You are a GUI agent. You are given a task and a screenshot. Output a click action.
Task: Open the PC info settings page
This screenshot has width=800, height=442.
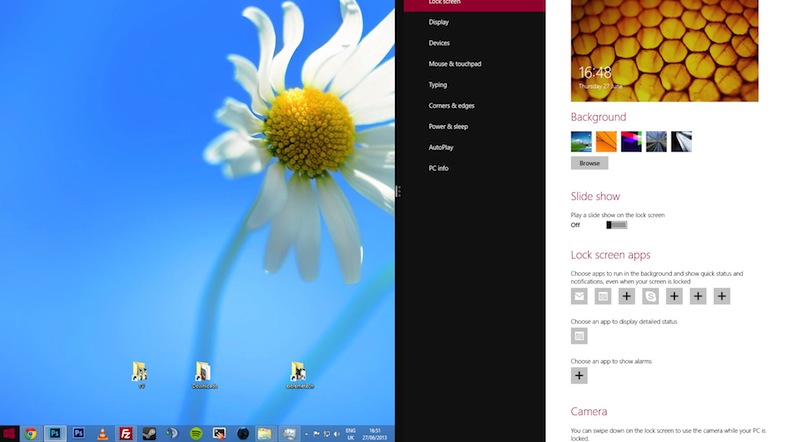pyautogui.click(x=439, y=168)
